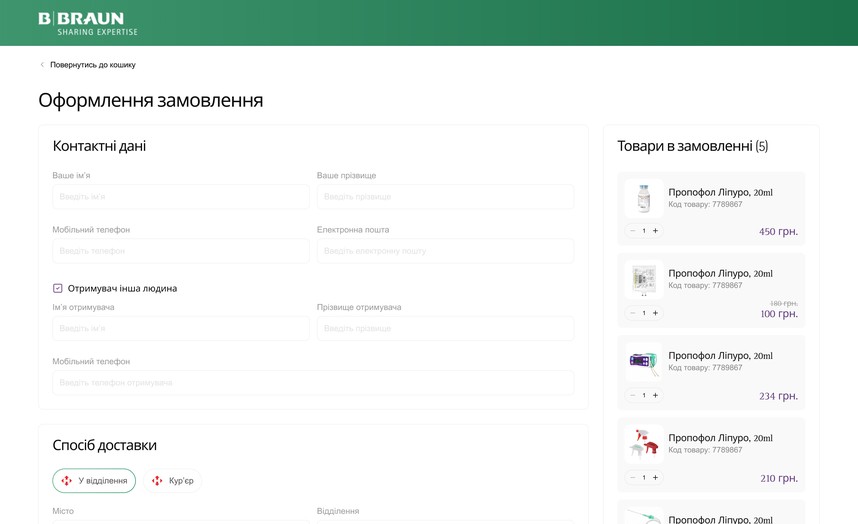Increase quantity of the 100 грн. item

pyautogui.click(x=656, y=313)
